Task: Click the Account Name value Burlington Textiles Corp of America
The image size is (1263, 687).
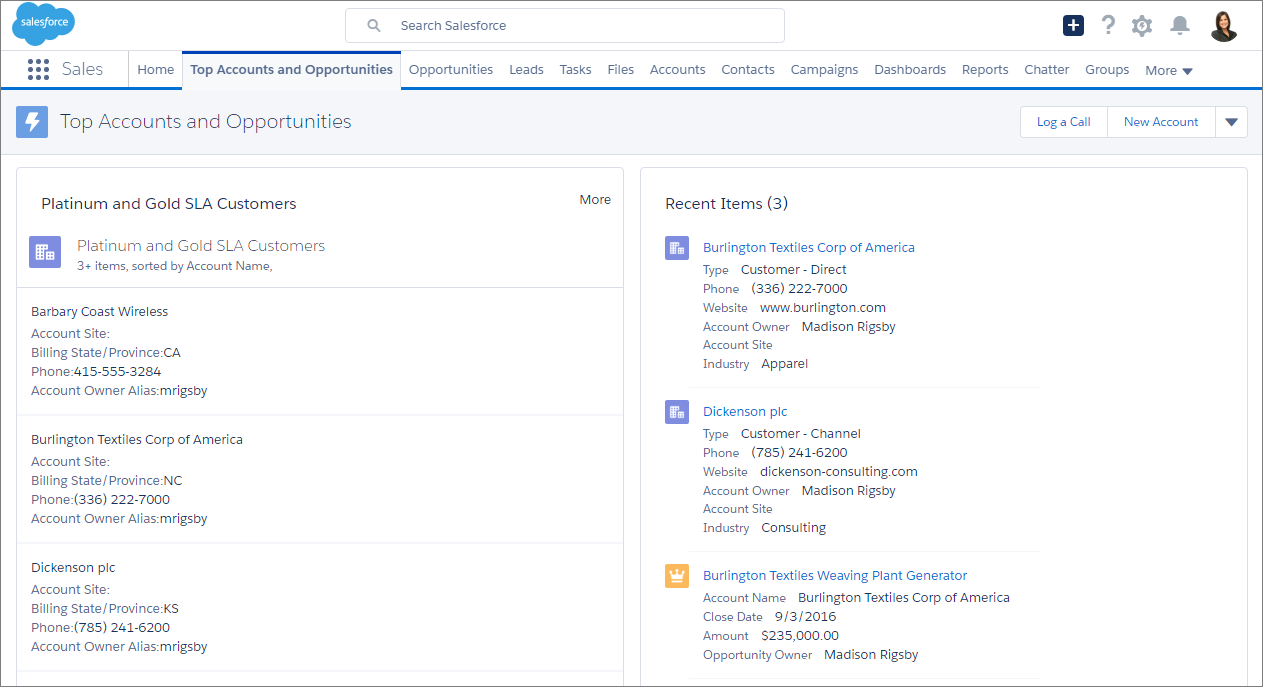Action: click(x=904, y=598)
